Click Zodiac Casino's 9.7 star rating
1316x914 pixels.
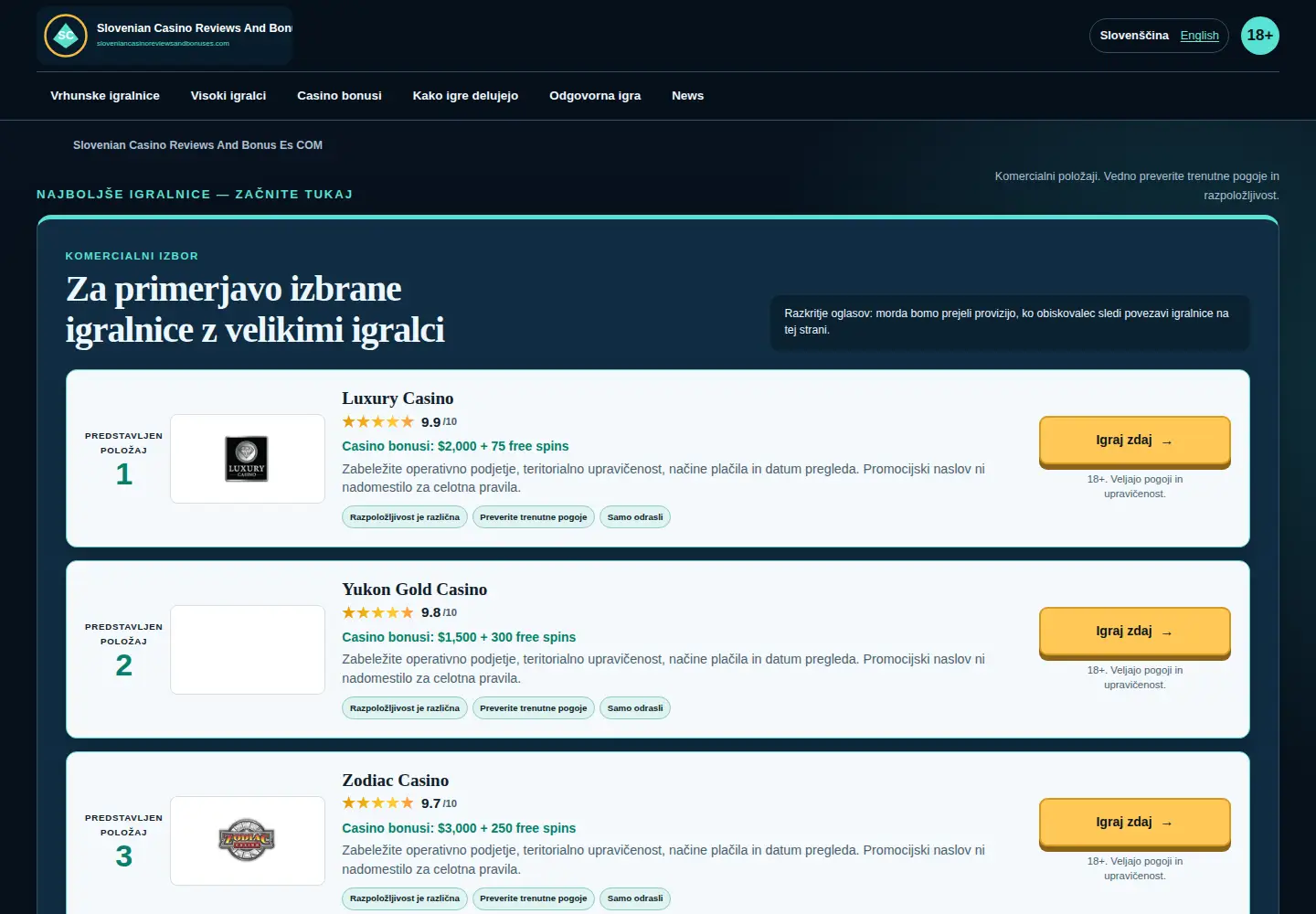399,804
